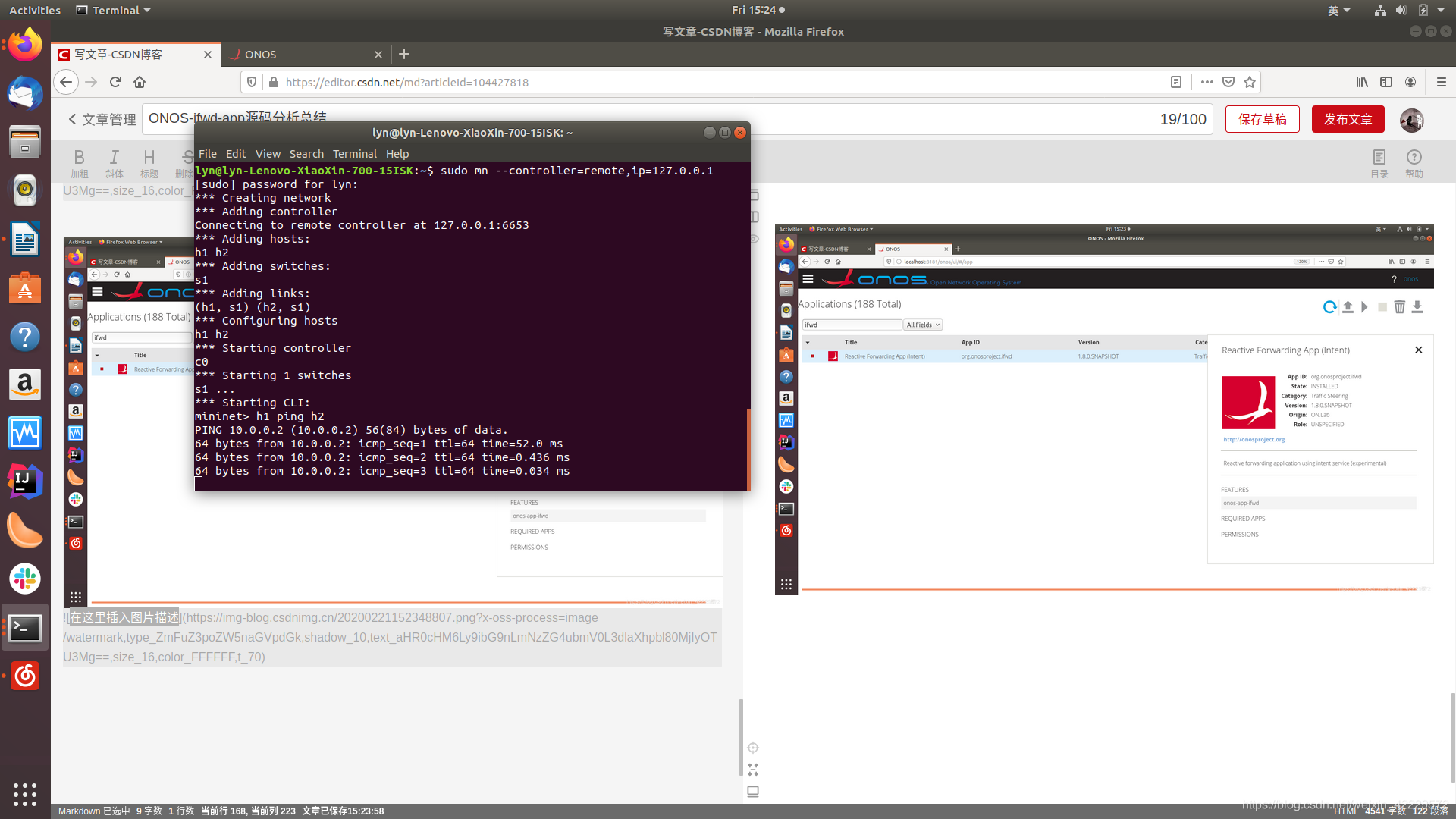
Task: Toggle fullscreen preview icon in editor
Action: point(753,770)
